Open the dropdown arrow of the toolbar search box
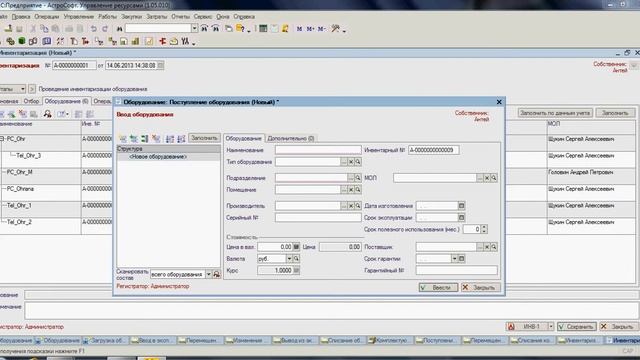Screen dimensions: 640x360 [195, 28]
